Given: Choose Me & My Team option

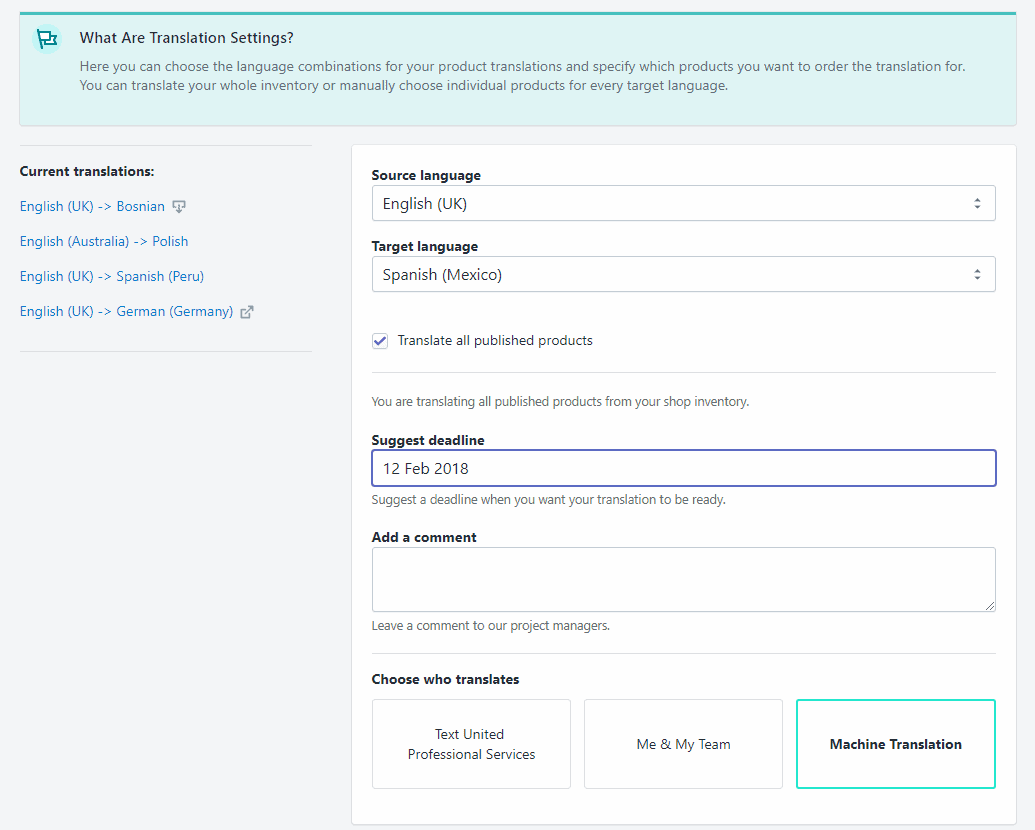Looking at the screenshot, I should (683, 744).
